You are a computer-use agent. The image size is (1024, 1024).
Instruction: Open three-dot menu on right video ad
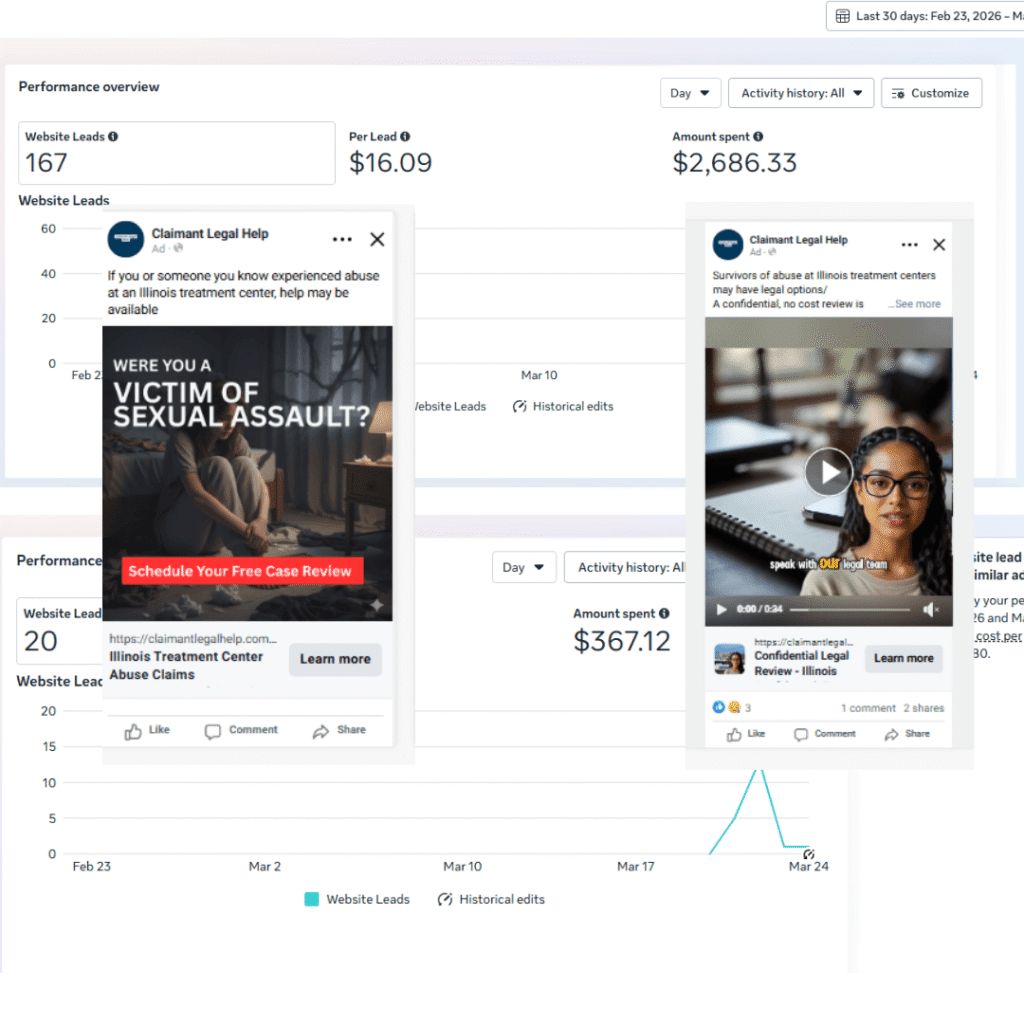coord(909,245)
